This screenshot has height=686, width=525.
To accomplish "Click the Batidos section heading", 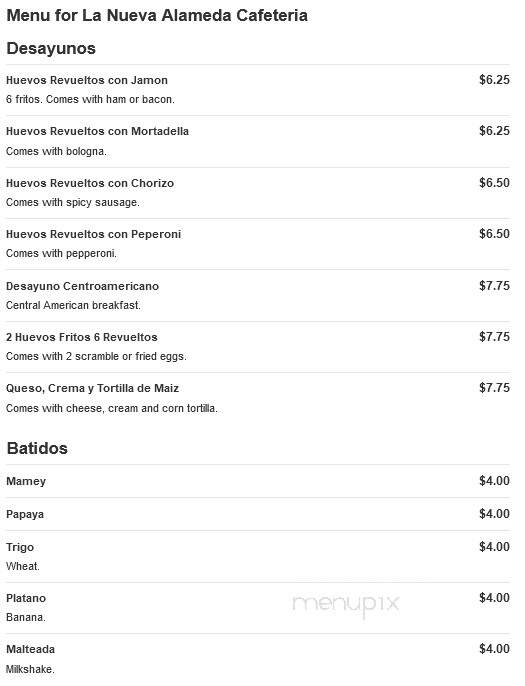I will 37,448.
